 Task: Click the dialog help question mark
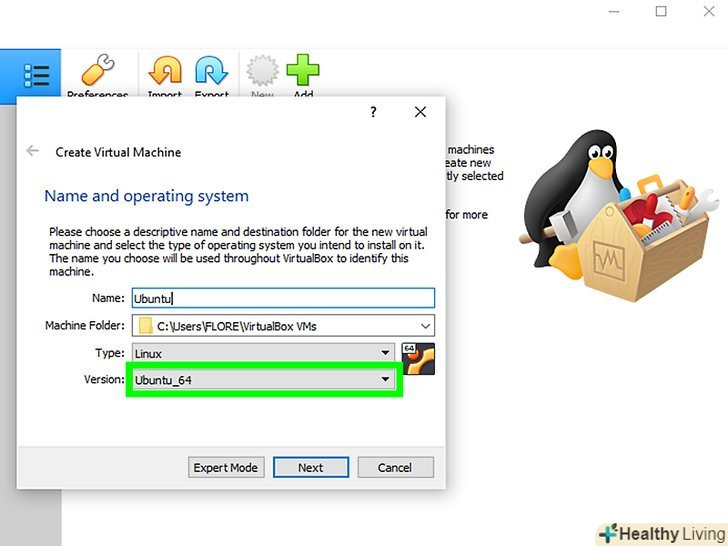[373, 112]
